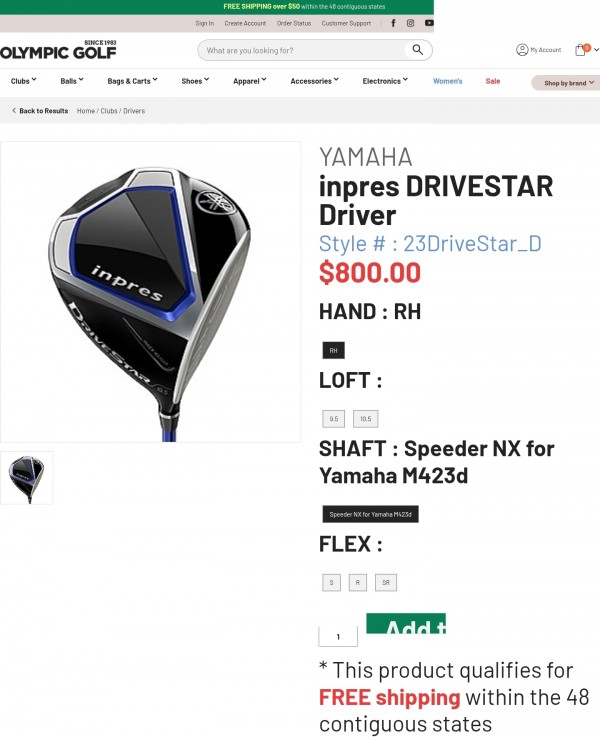The width and height of the screenshot is (600, 737).
Task: Open the My Account user icon
Action: (522, 50)
